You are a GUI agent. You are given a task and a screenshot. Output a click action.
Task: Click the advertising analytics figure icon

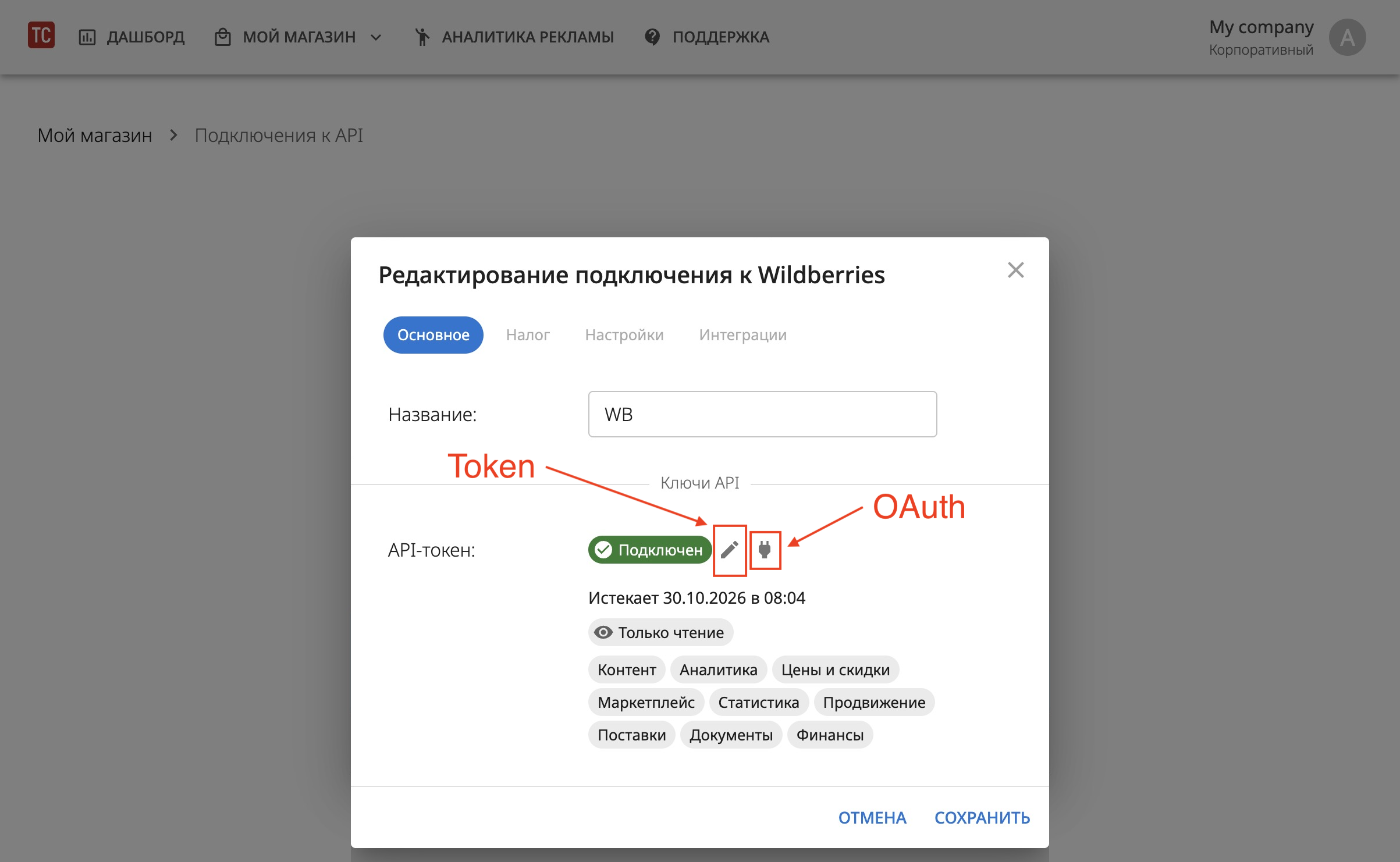[422, 37]
